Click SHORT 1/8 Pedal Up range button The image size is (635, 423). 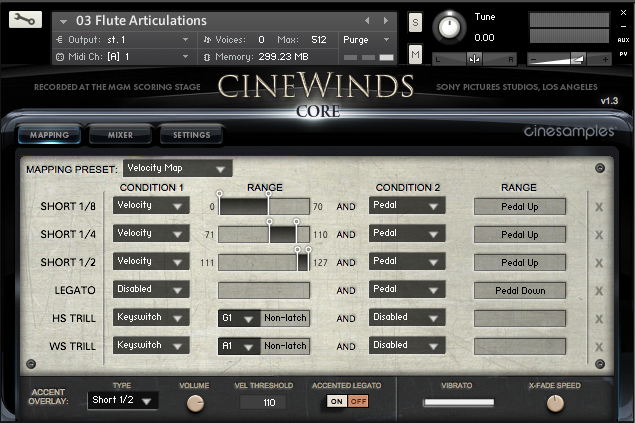520,207
